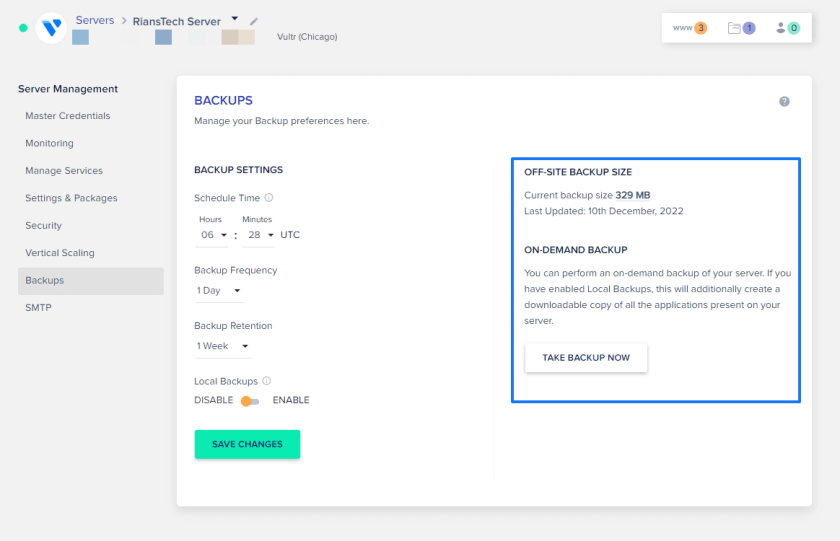Expand the Backup Retention dropdown
This screenshot has width=840, height=541.
[223, 346]
